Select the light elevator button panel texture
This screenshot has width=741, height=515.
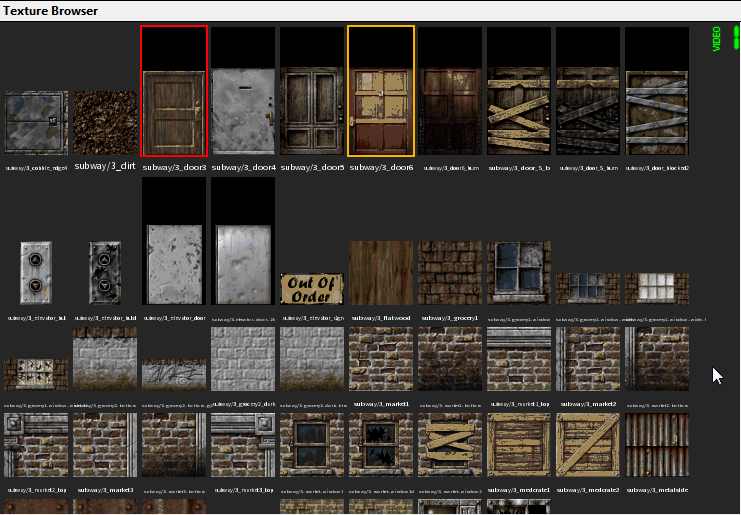[36, 273]
